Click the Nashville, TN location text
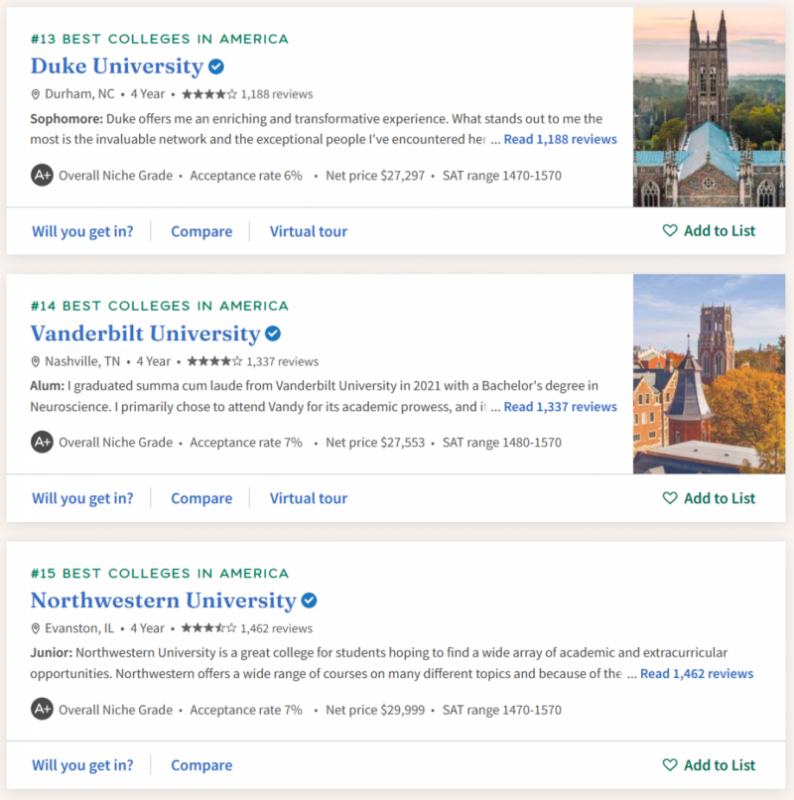794x800 pixels. pos(82,361)
